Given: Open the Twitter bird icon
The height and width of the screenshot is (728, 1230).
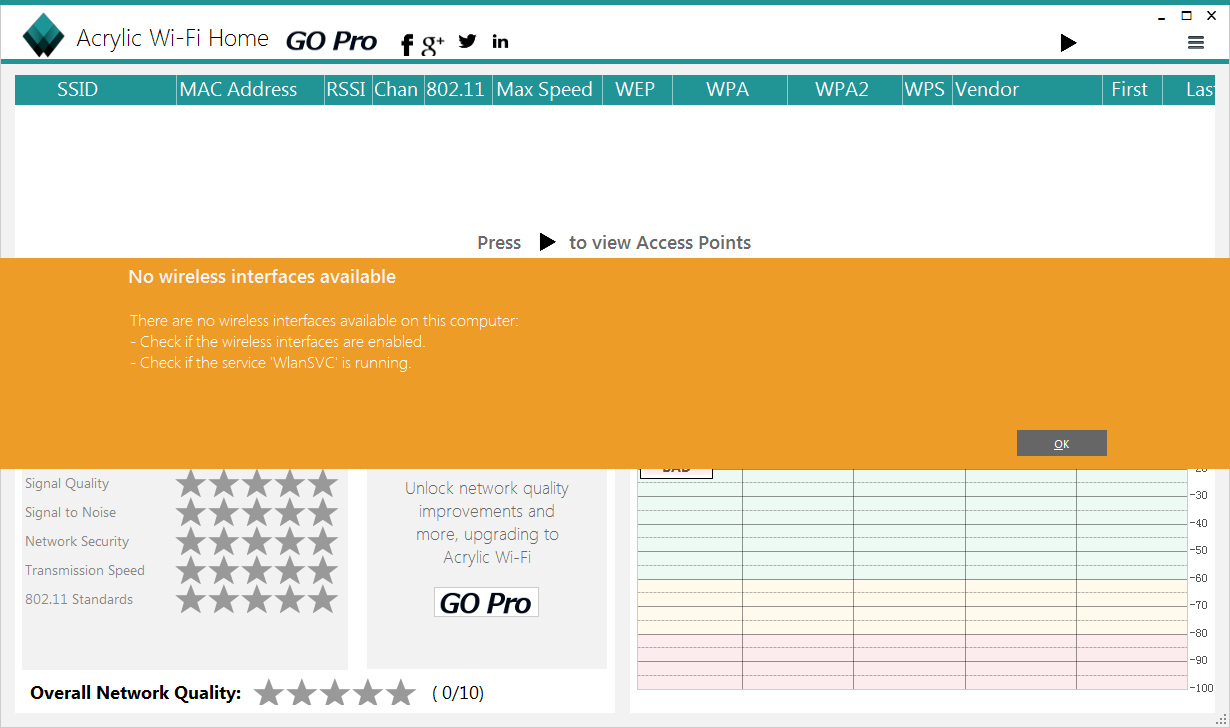Looking at the screenshot, I should coord(467,41).
